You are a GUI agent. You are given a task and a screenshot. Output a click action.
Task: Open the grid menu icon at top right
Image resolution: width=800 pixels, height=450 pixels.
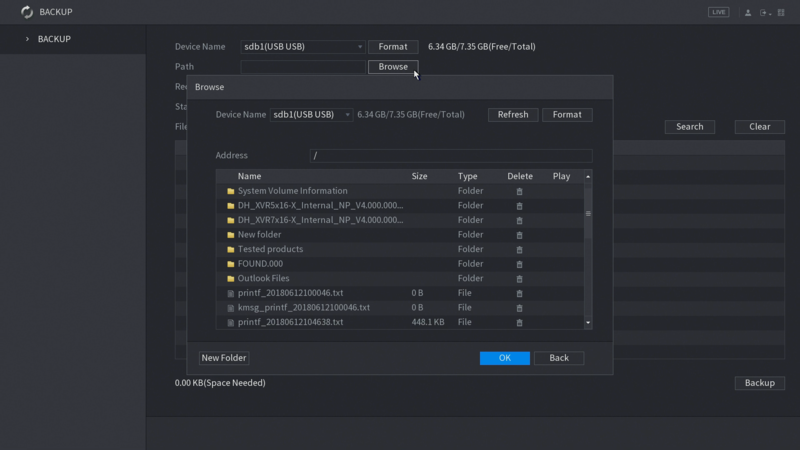pos(781,12)
